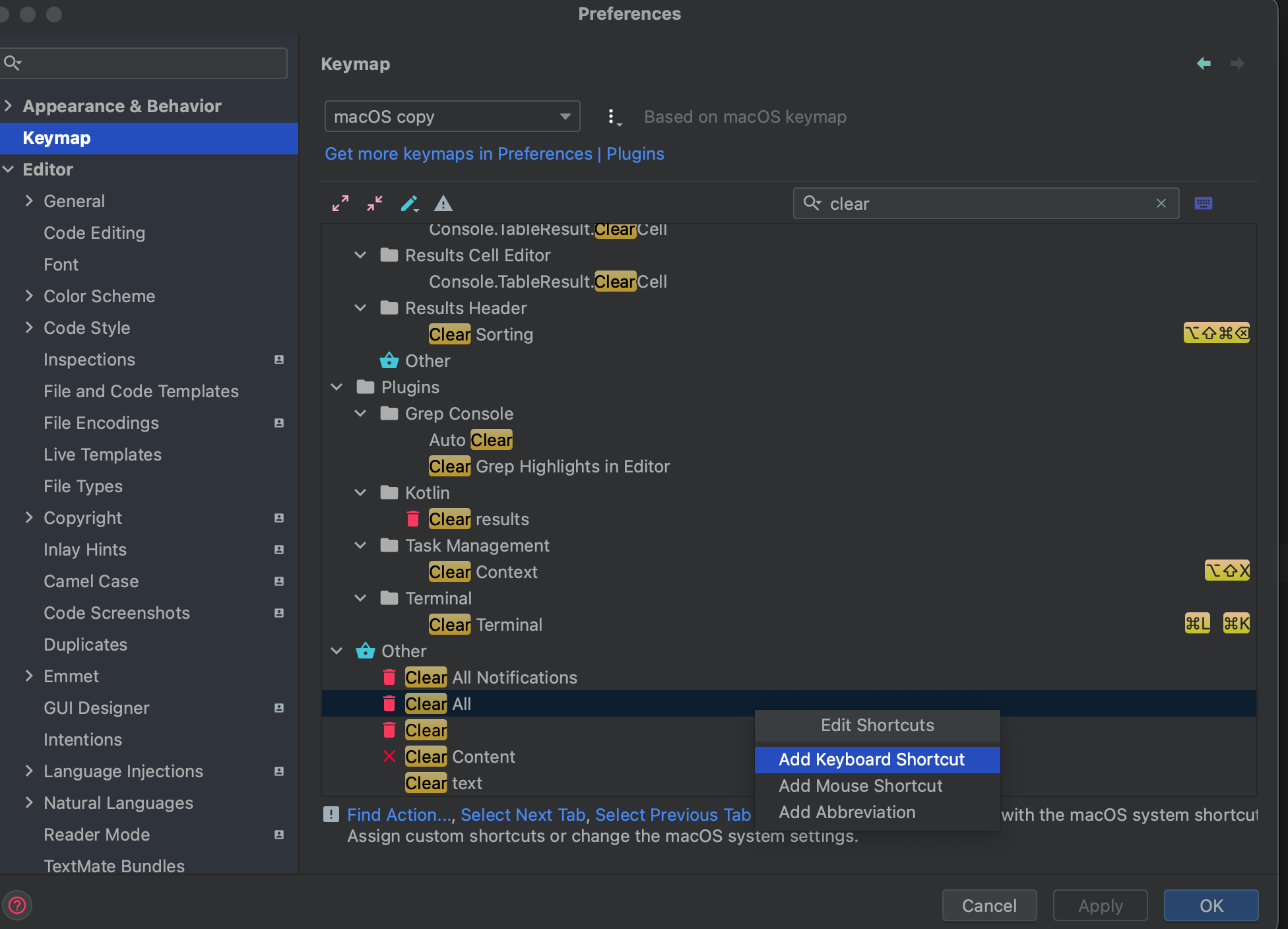Click Find Actions by Shortcut keyboard icon
The width and height of the screenshot is (1288, 929).
pyautogui.click(x=1203, y=203)
